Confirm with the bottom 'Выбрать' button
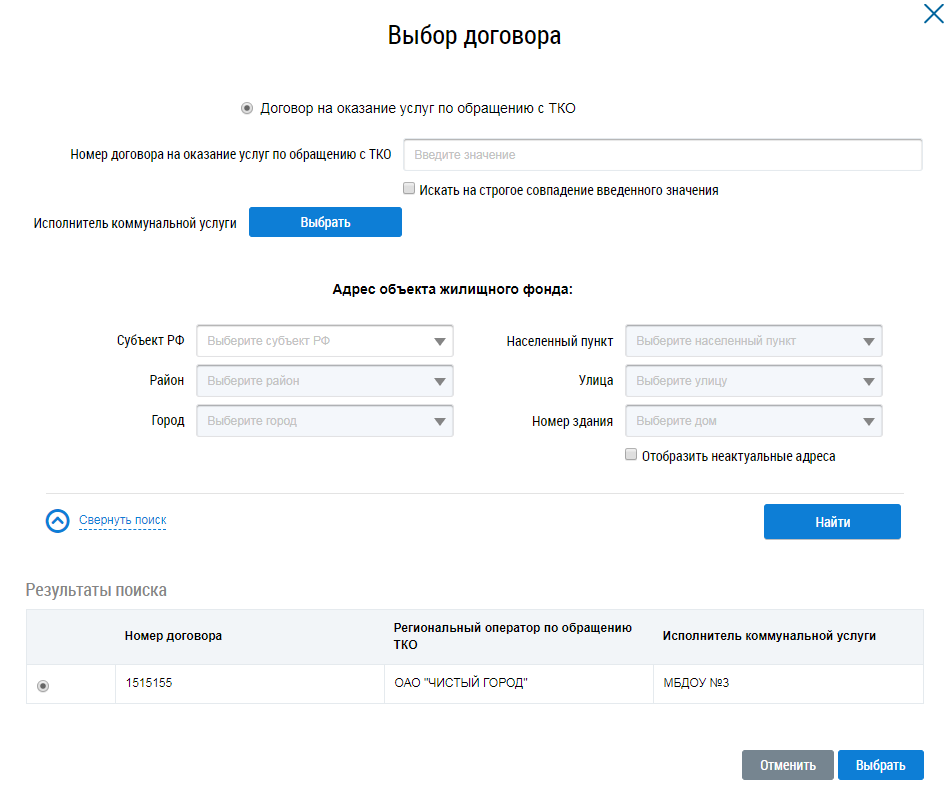Screen dimensions: 951x798 pyautogui.click(x=880, y=765)
